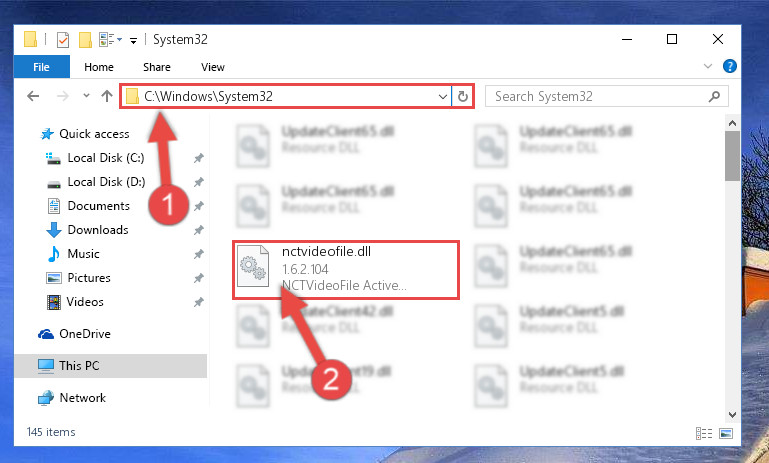Switch to Details view layout icon
The image size is (769, 463).
click(x=704, y=433)
